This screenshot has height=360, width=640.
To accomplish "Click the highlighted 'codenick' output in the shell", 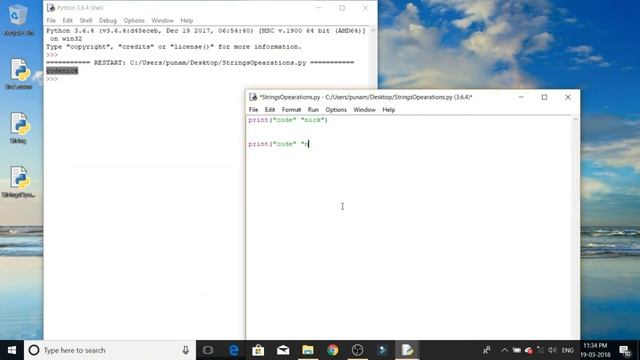I will coord(62,71).
